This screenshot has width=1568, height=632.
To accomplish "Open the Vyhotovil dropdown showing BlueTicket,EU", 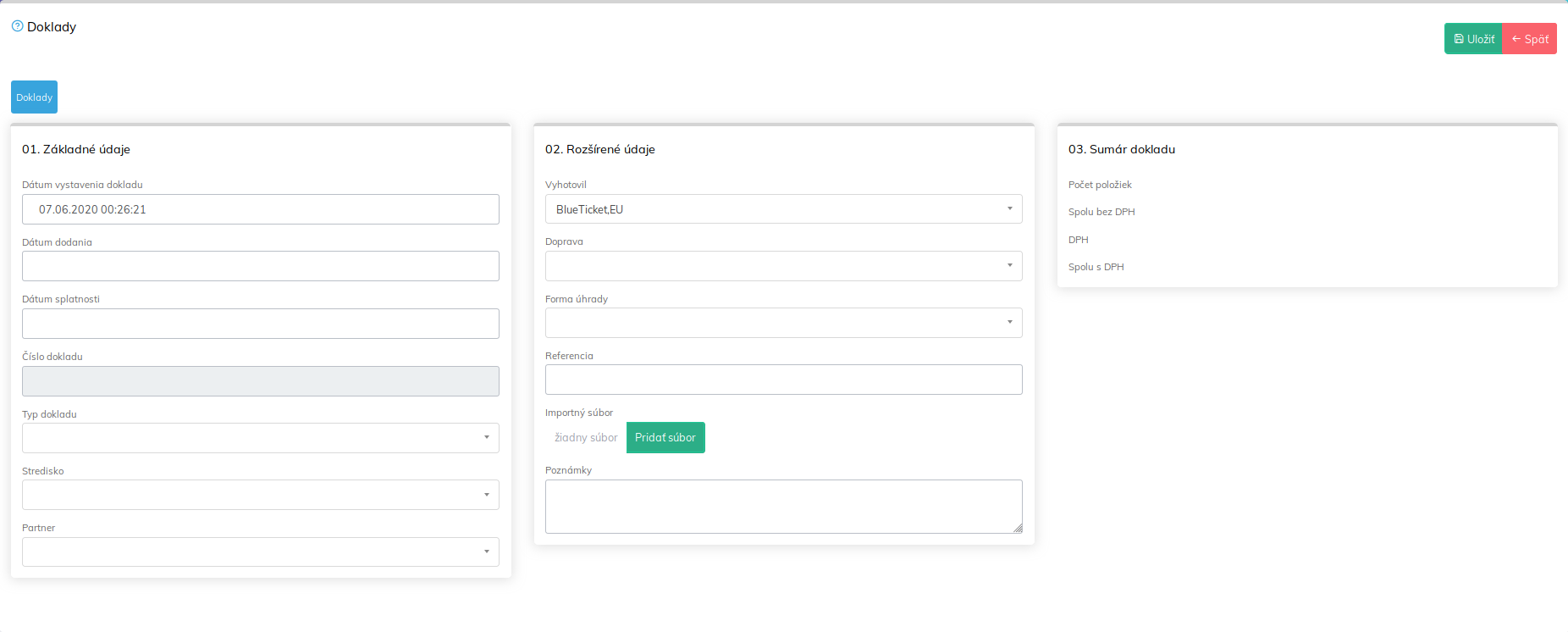I will coord(783,209).
